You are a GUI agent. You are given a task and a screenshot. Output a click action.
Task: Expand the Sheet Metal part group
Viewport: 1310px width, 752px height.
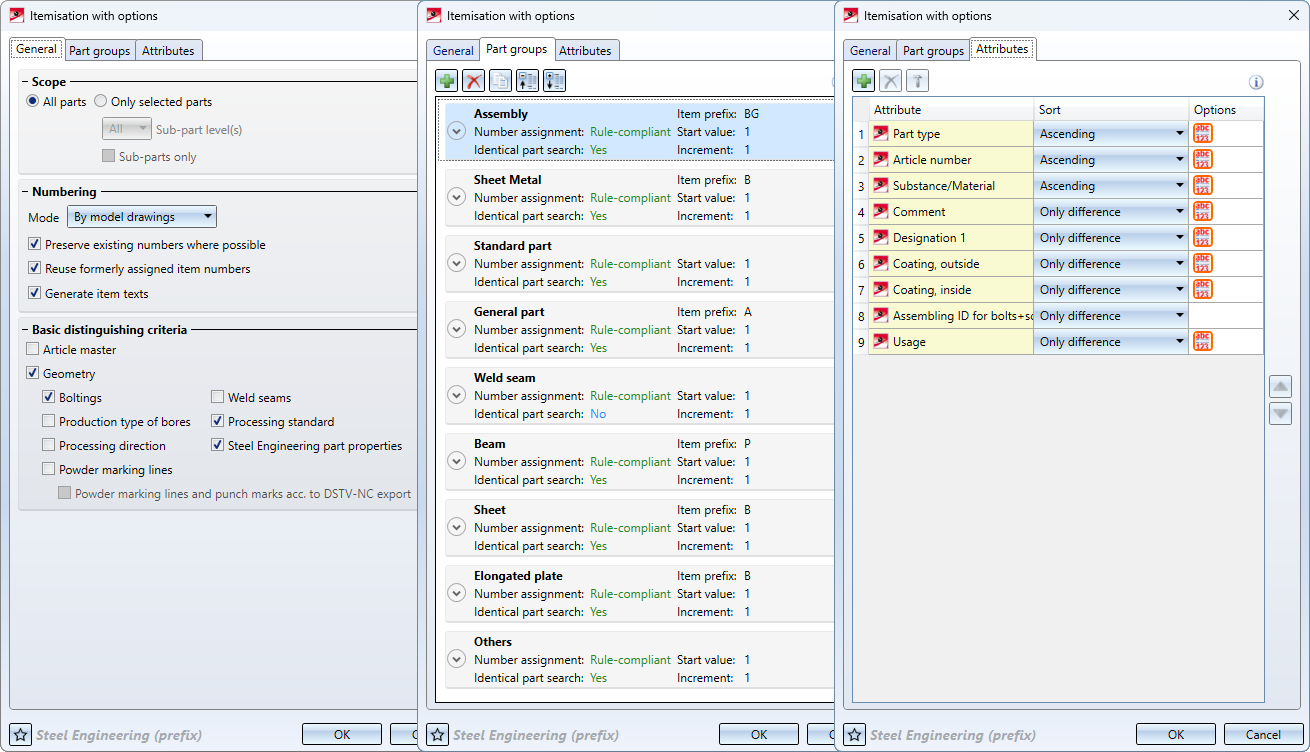(x=457, y=198)
